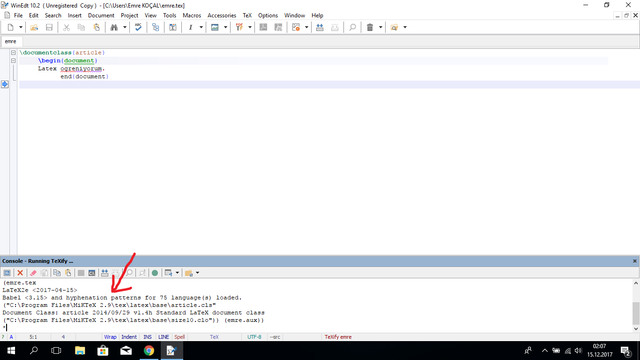The image size is (640, 360).
Task: Cut selection with the scissors icon
Action: coord(66,27)
